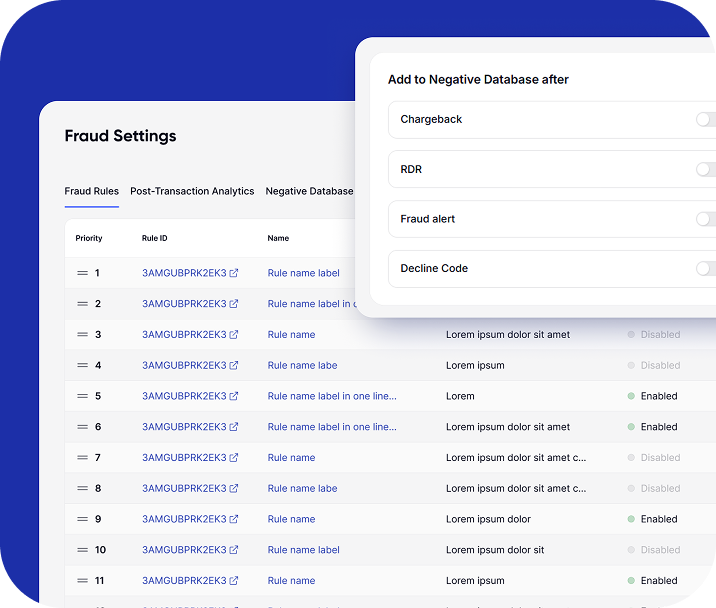Grab the reorder handle of priority 2
716x608 pixels.
click(x=83, y=304)
